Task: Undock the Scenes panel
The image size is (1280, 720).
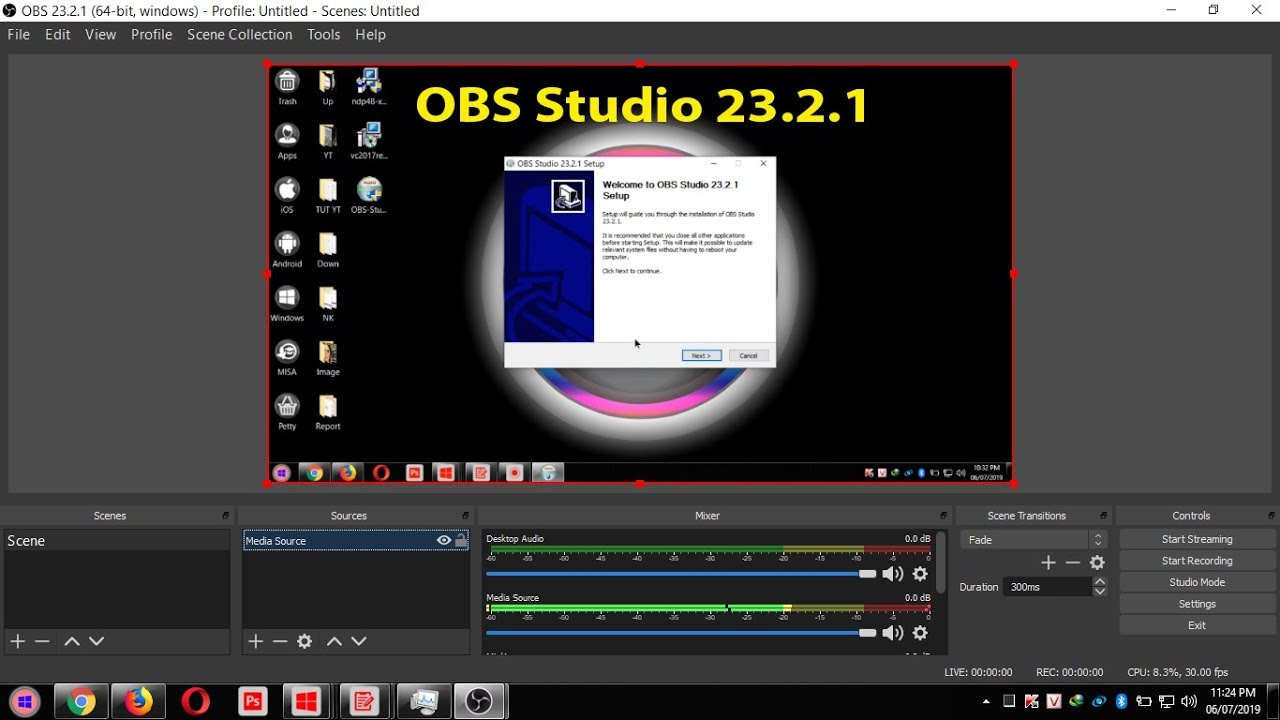Action: tap(226, 516)
